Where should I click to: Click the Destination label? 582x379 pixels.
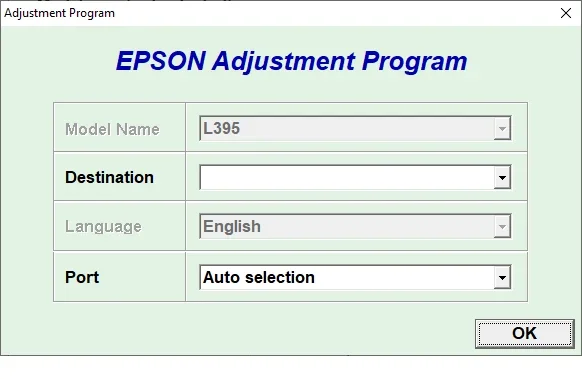click(109, 177)
